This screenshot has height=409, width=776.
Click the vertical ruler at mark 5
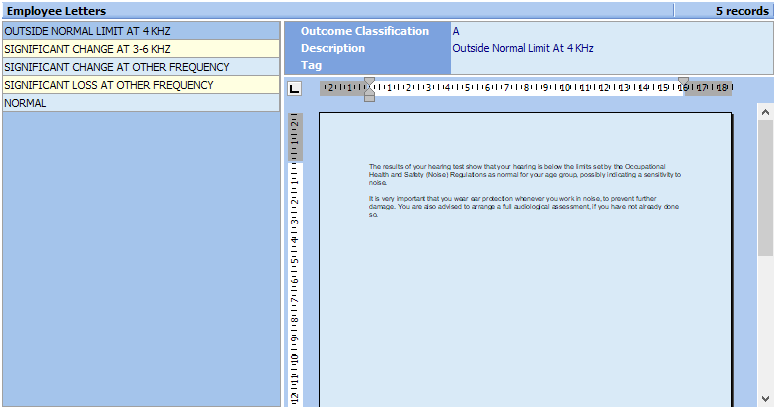point(295,261)
